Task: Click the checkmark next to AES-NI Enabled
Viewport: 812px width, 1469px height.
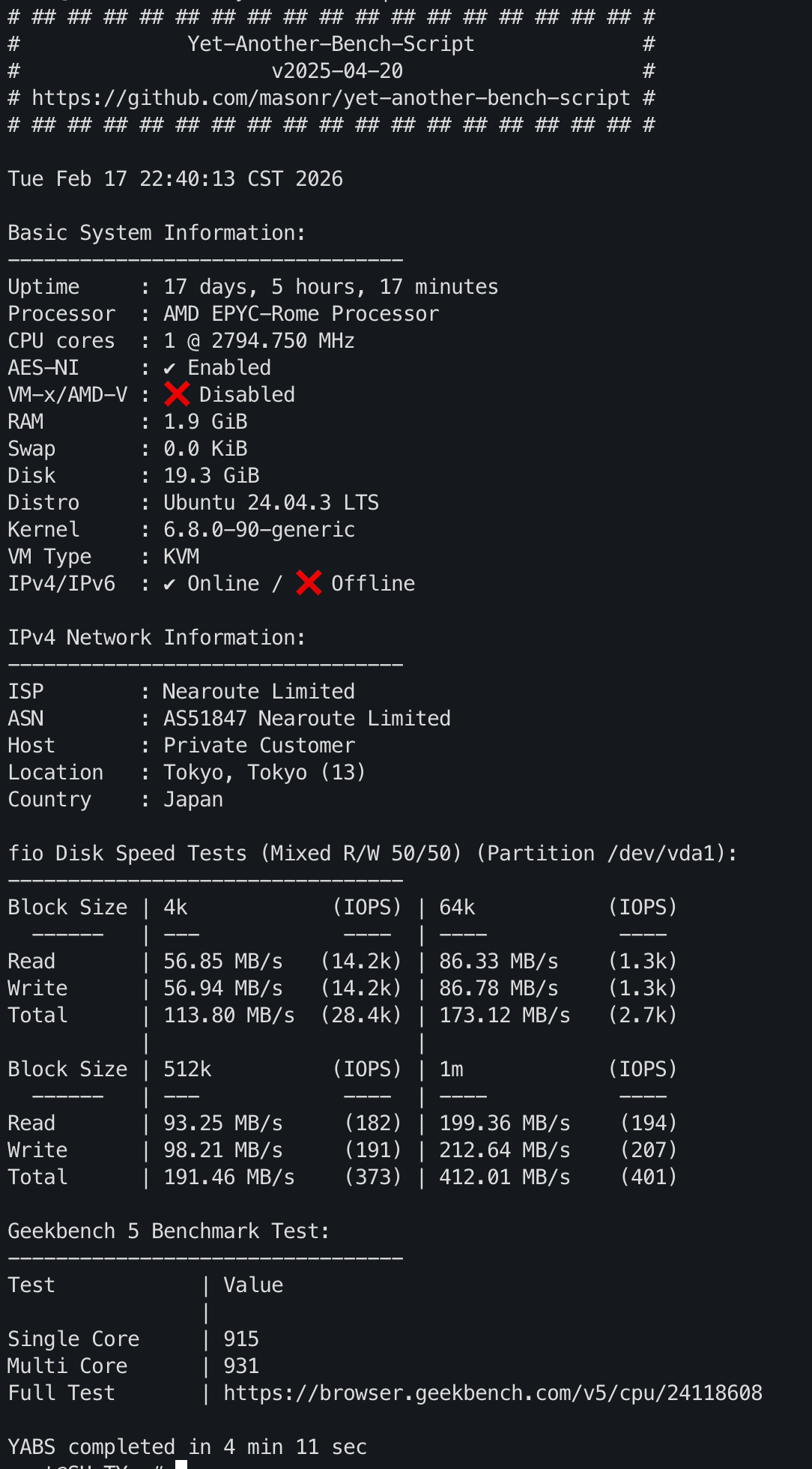Action: pos(170,368)
